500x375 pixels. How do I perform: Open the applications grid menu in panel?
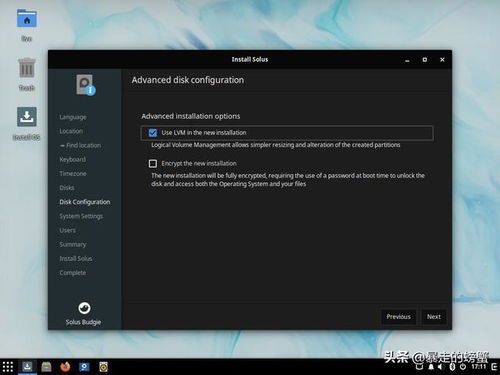tap(8, 367)
